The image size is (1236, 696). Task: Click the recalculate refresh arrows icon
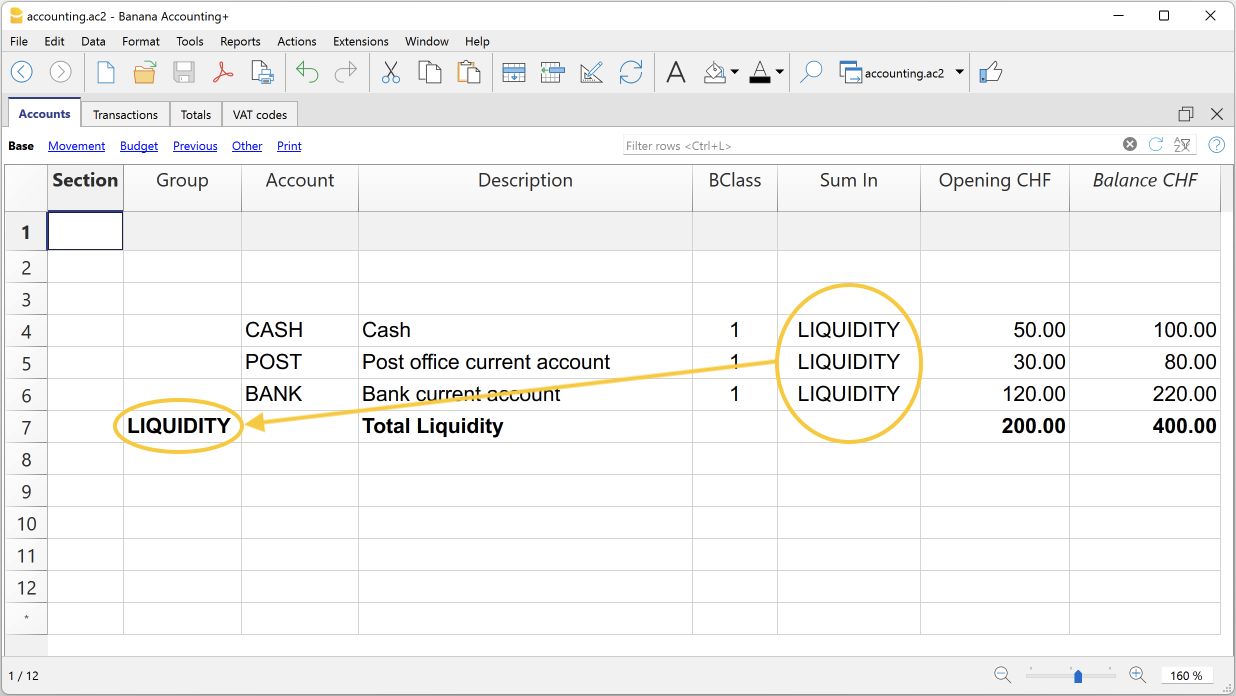point(631,72)
